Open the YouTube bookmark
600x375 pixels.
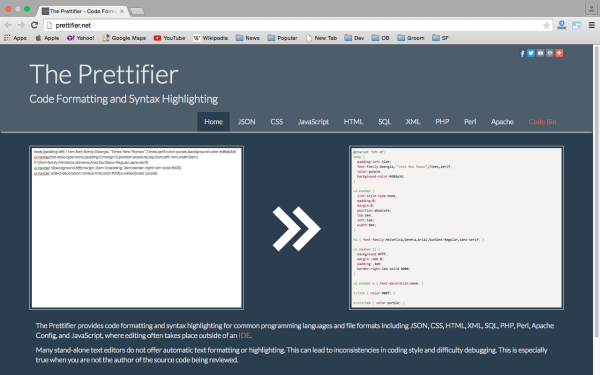pos(169,38)
